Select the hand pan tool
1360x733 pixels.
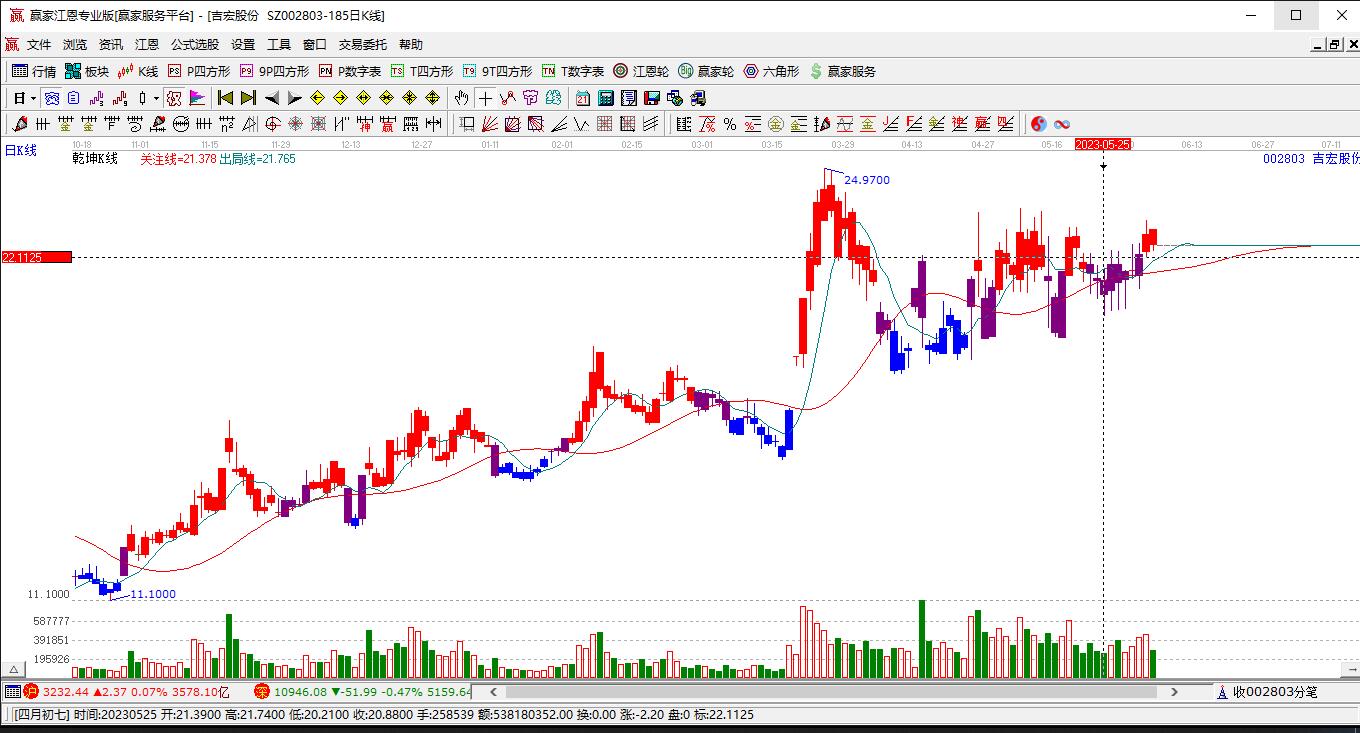461,98
